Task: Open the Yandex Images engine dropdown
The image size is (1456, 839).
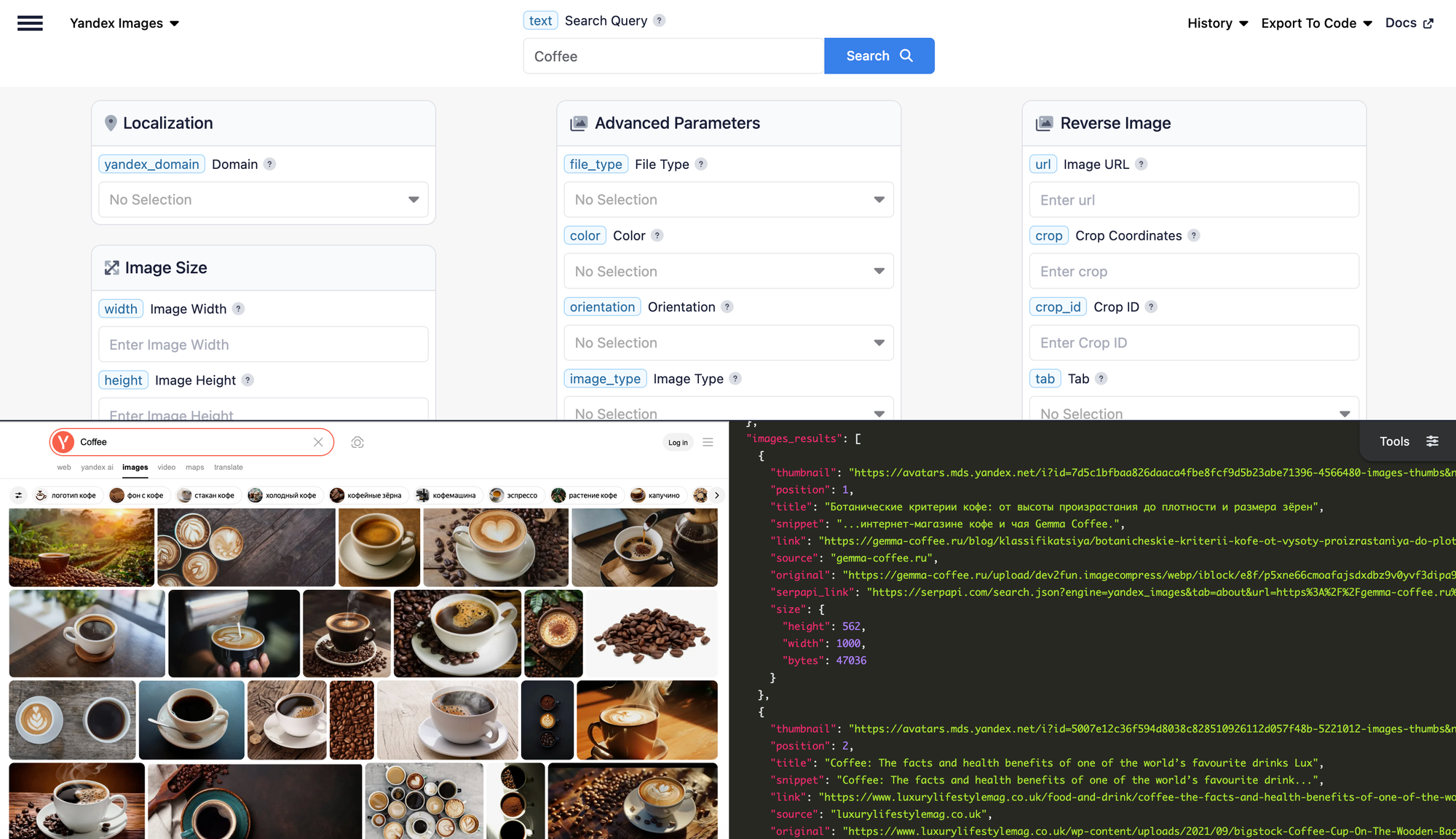Action: 124,23
